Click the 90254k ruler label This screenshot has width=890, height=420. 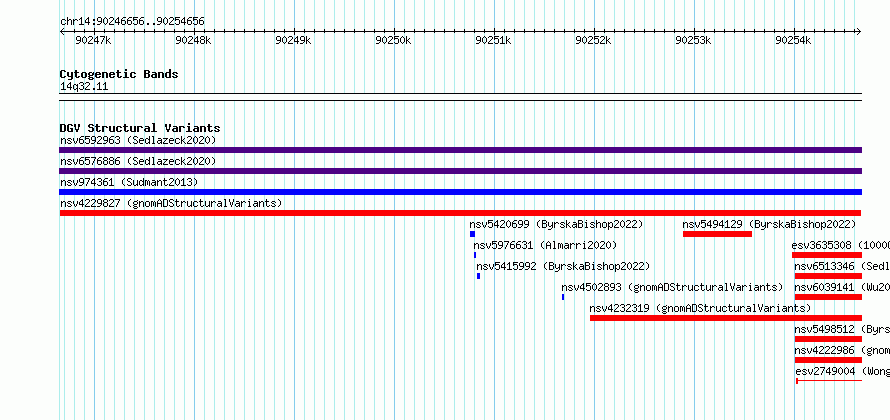click(794, 40)
